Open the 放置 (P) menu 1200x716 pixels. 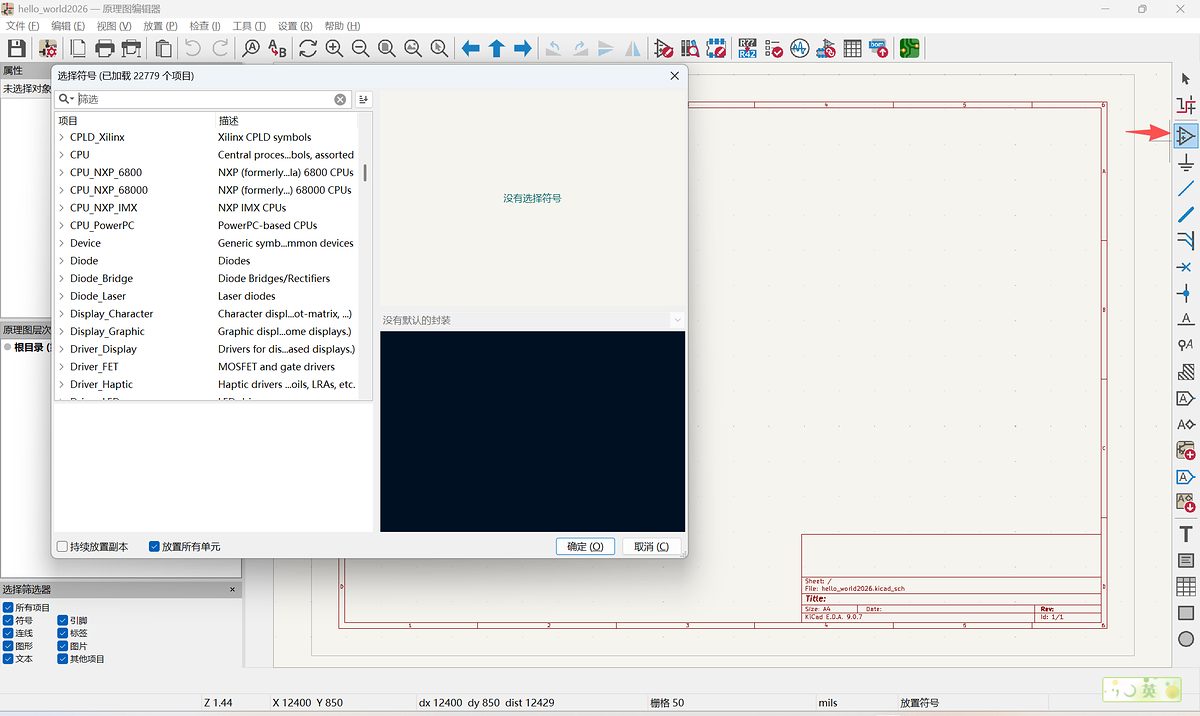160,26
